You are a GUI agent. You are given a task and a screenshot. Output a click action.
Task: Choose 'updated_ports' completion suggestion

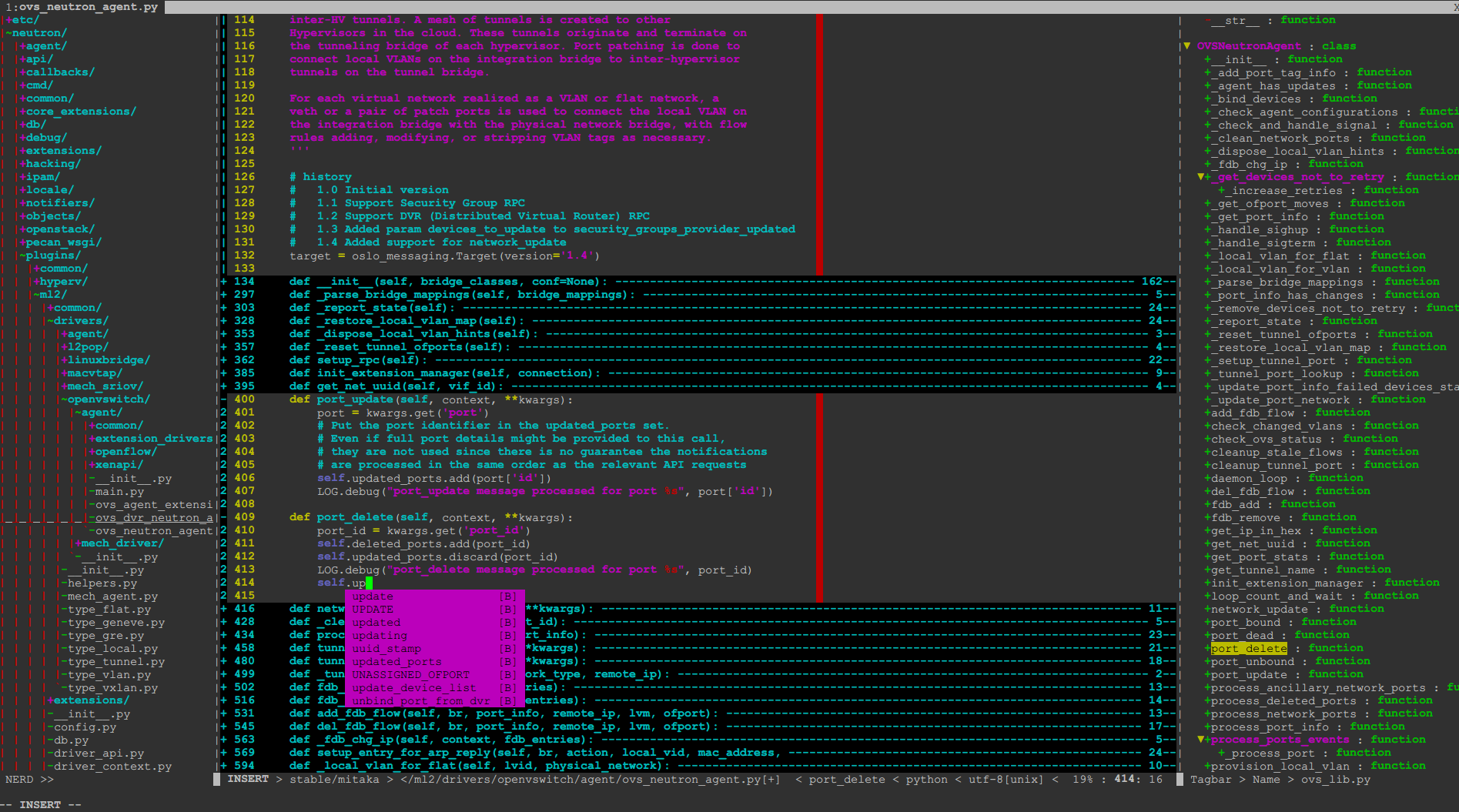434,661
